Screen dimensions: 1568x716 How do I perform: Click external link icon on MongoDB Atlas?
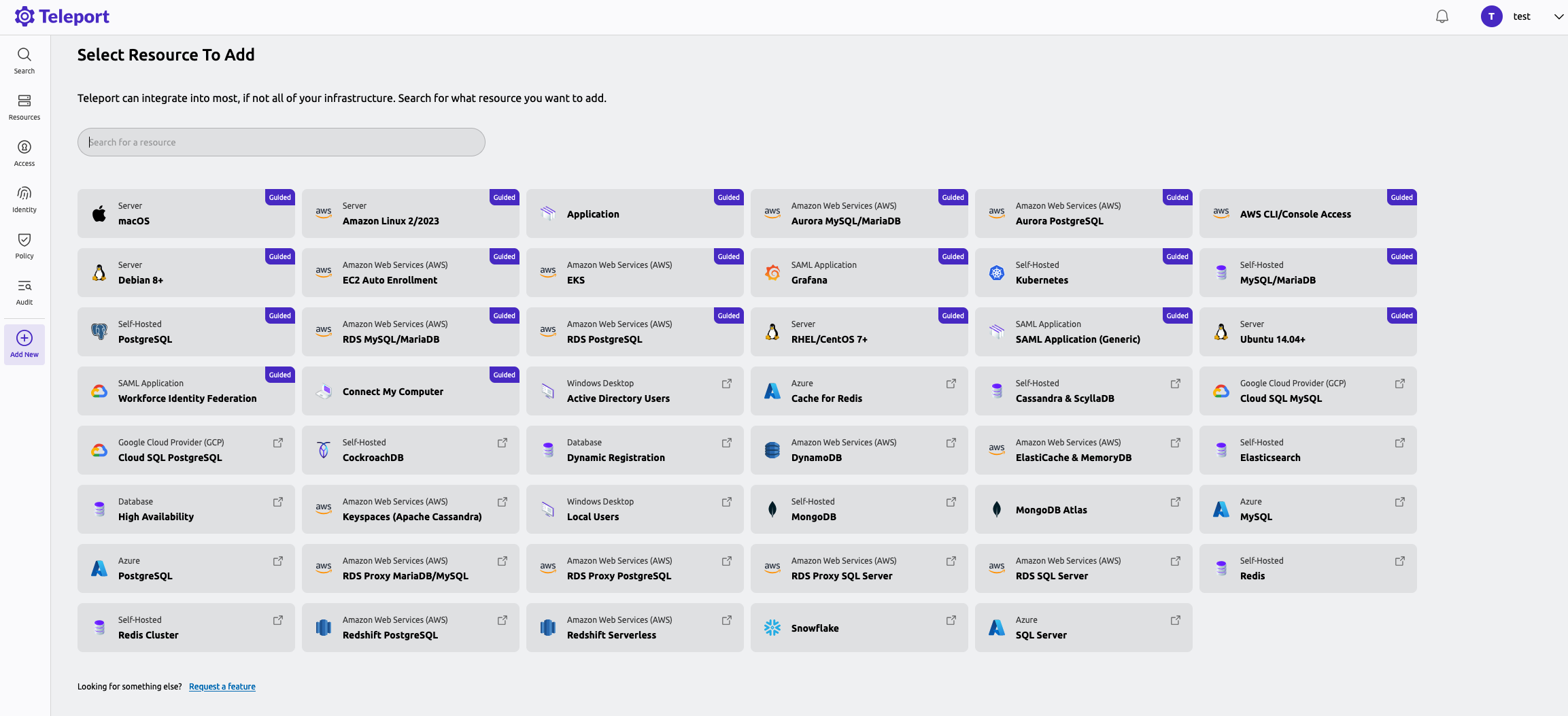[1175, 502]
